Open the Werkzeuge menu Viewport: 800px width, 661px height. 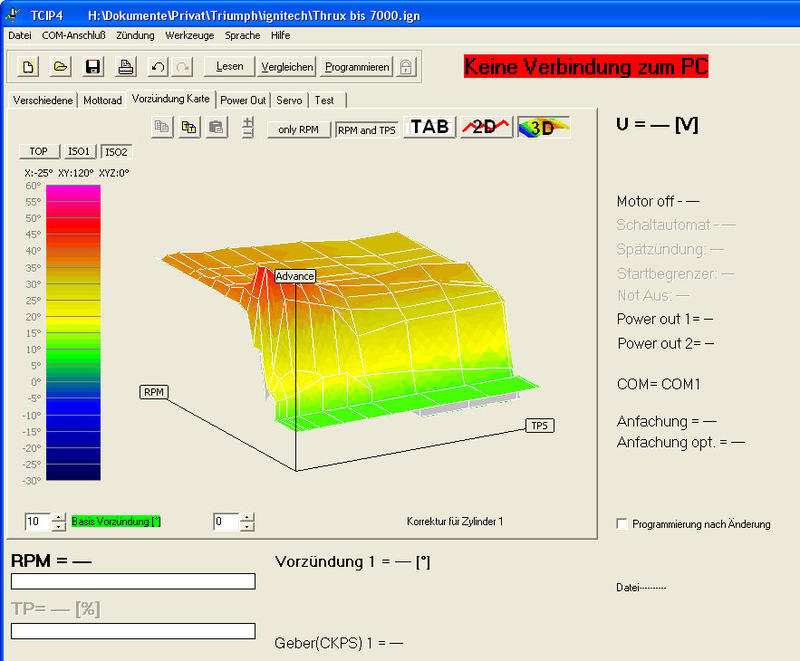189,35
